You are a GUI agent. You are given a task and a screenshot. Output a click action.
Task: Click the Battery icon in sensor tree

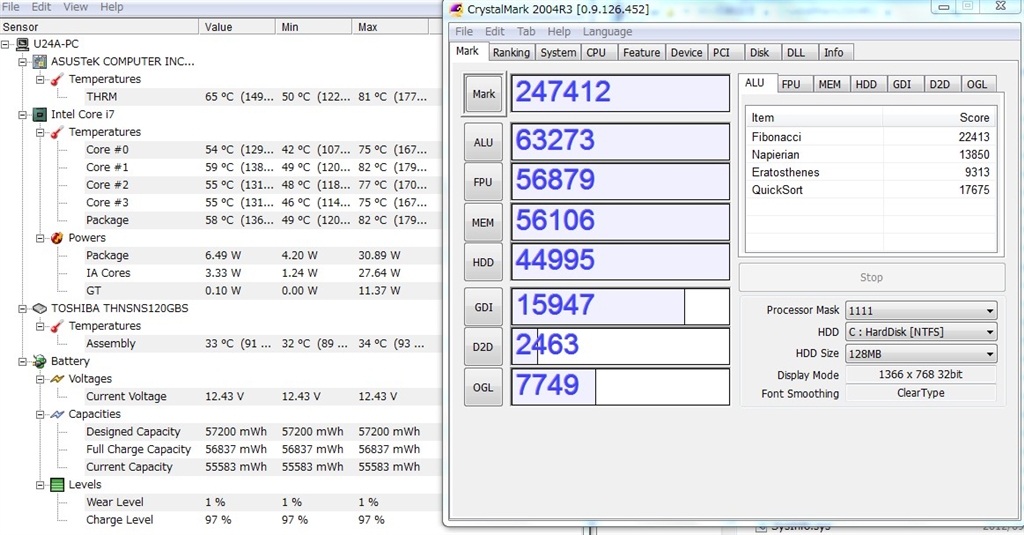[39, 361]
